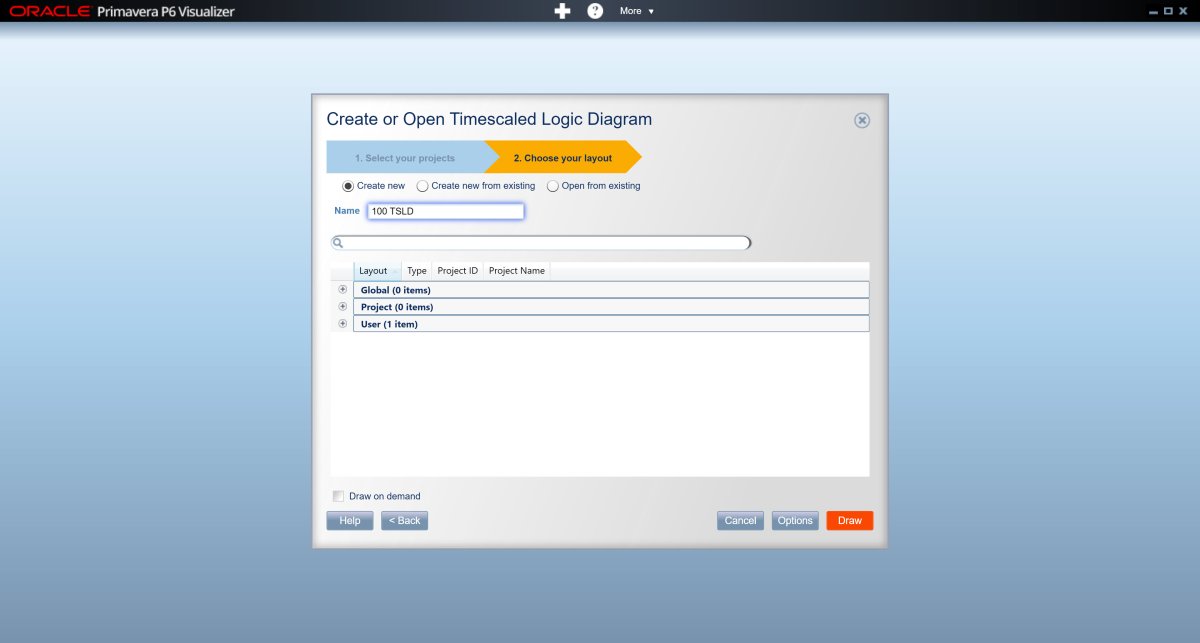This screenshot has width=1200, height=643.
Task: Expand the Global (0 items) group
Action: tap(343, 289)
